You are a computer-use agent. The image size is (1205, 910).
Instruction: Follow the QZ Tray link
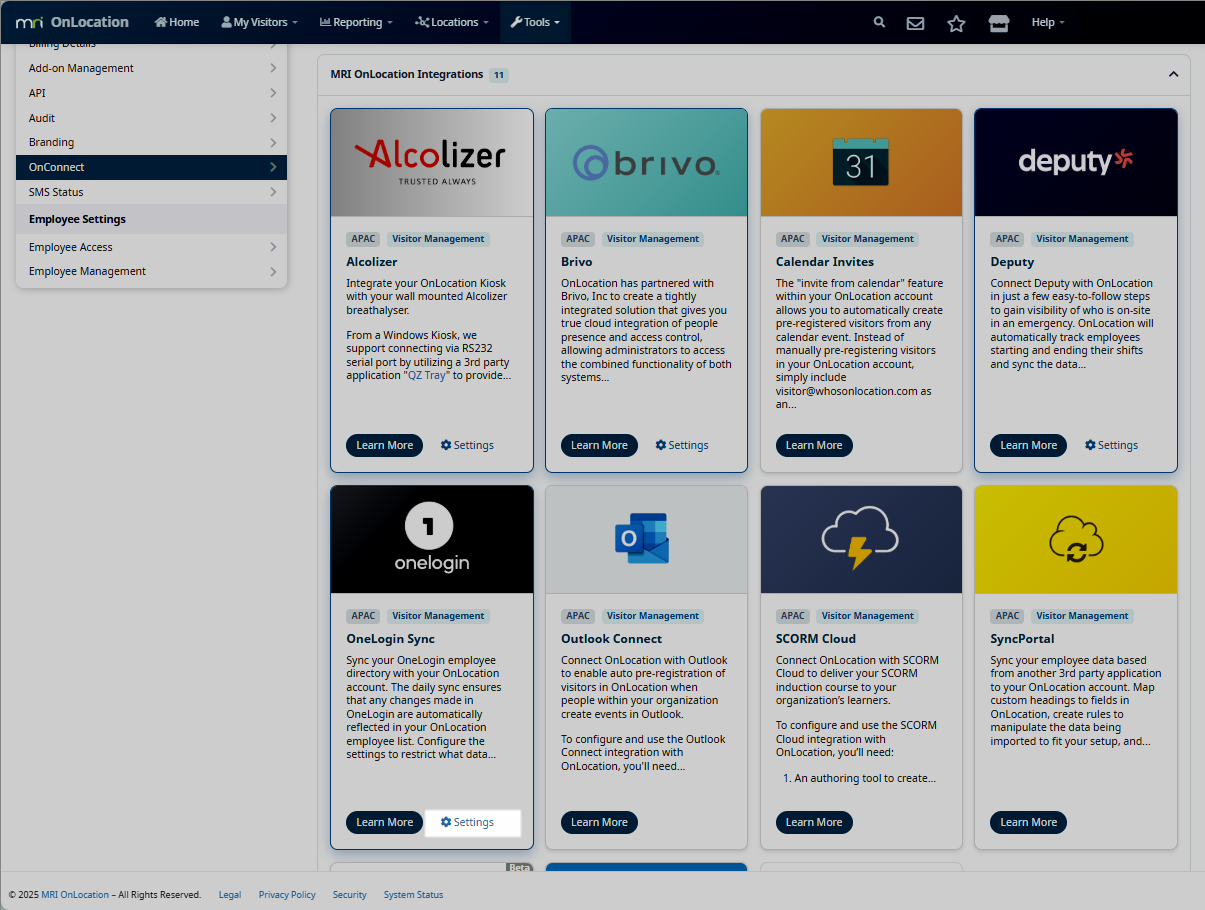click(x=427, y=375)
